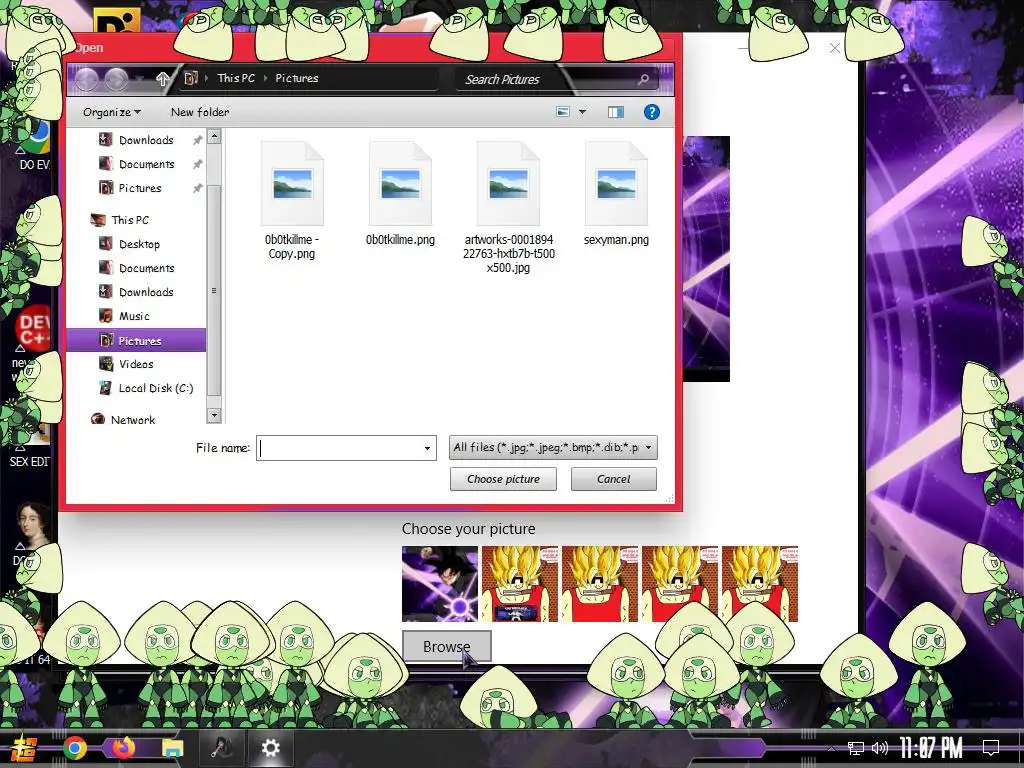Go forward with the Forward arrow
The height and width of the screenshot is (768, 1024).
point(116,80)
